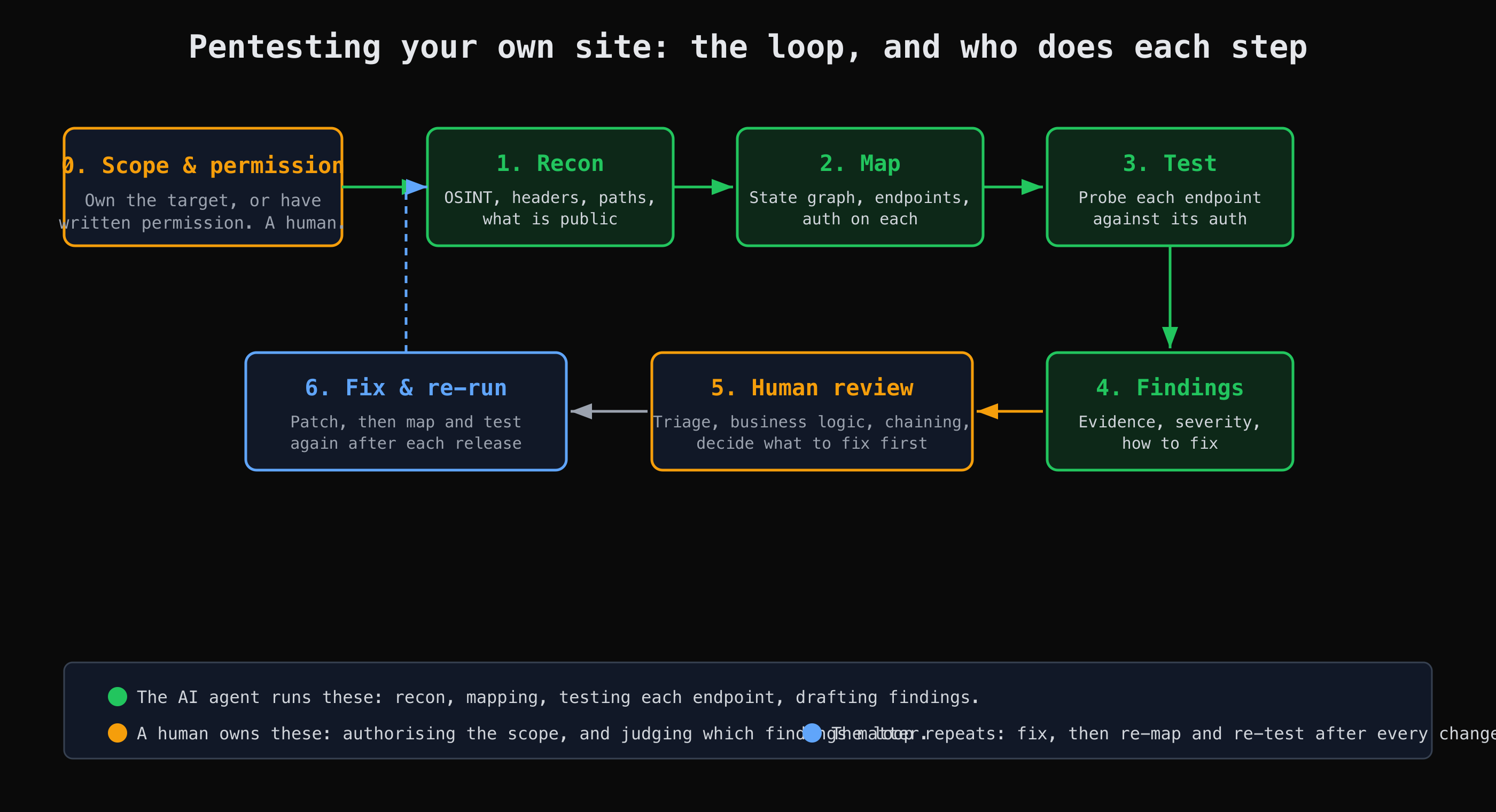Select the '4. Findings' heading
This screenshot has height=812, width=1496.
pyautogui.click(x=1170, y=387)
